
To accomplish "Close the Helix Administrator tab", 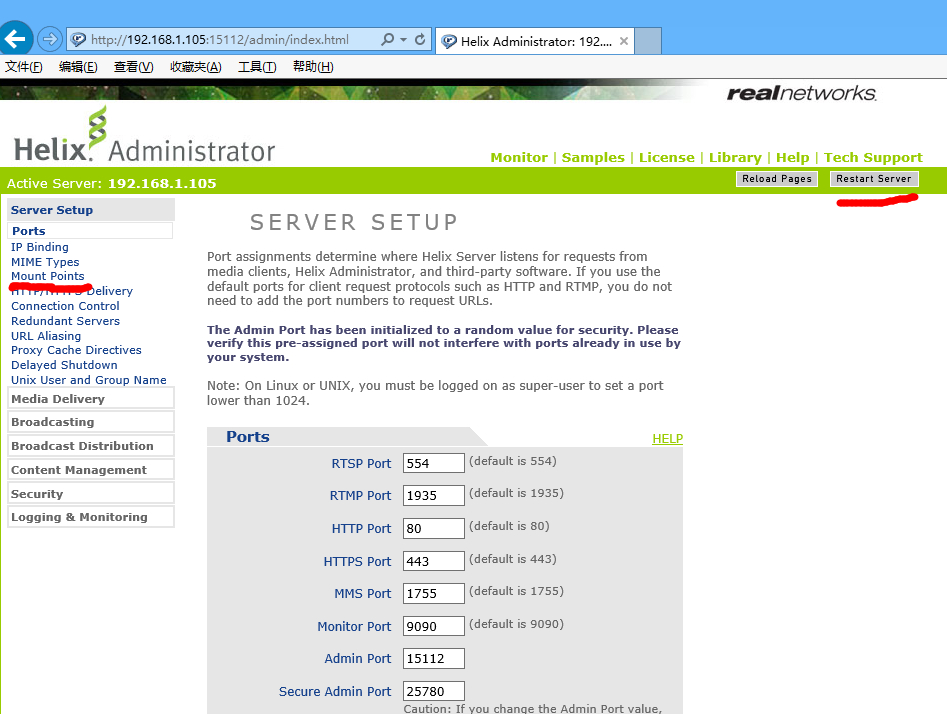I will pos(624,41).
